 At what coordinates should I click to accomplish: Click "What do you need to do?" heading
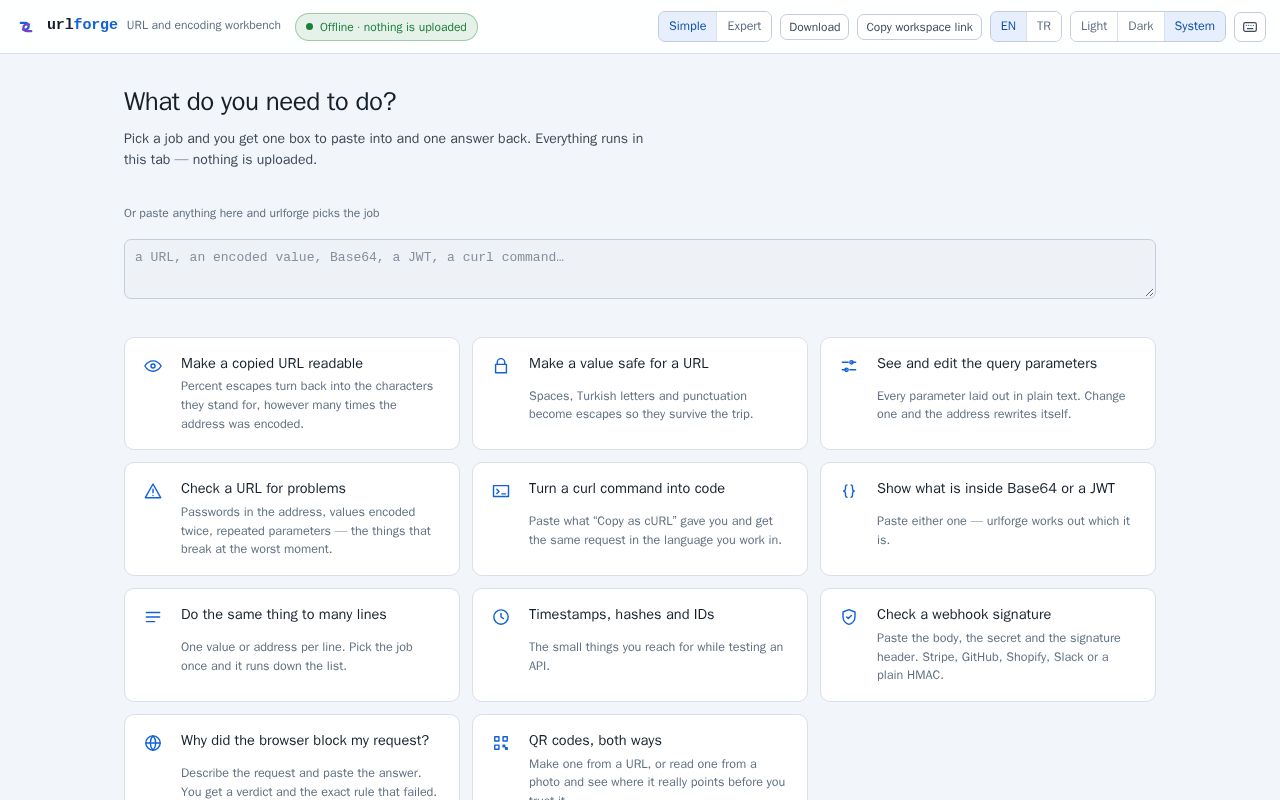[x=260, y=101]
